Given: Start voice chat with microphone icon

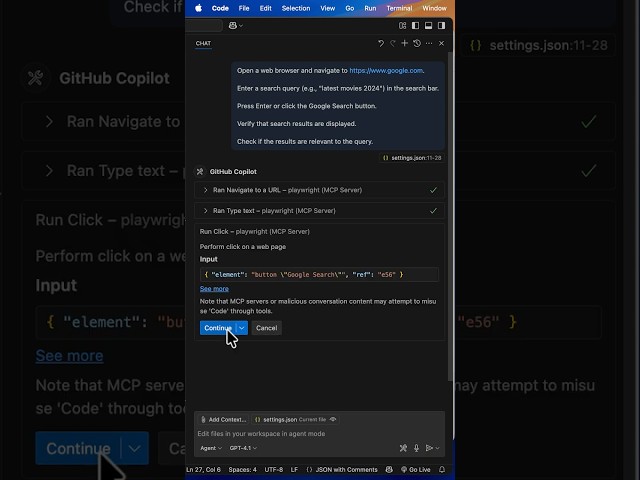Looking at the screenshot, I should [416, 448].
